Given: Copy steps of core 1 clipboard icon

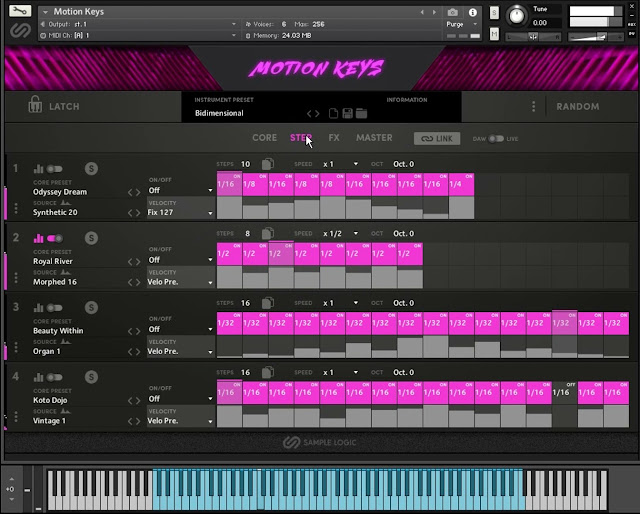Looking at the screenshot, I should point(268,164).
